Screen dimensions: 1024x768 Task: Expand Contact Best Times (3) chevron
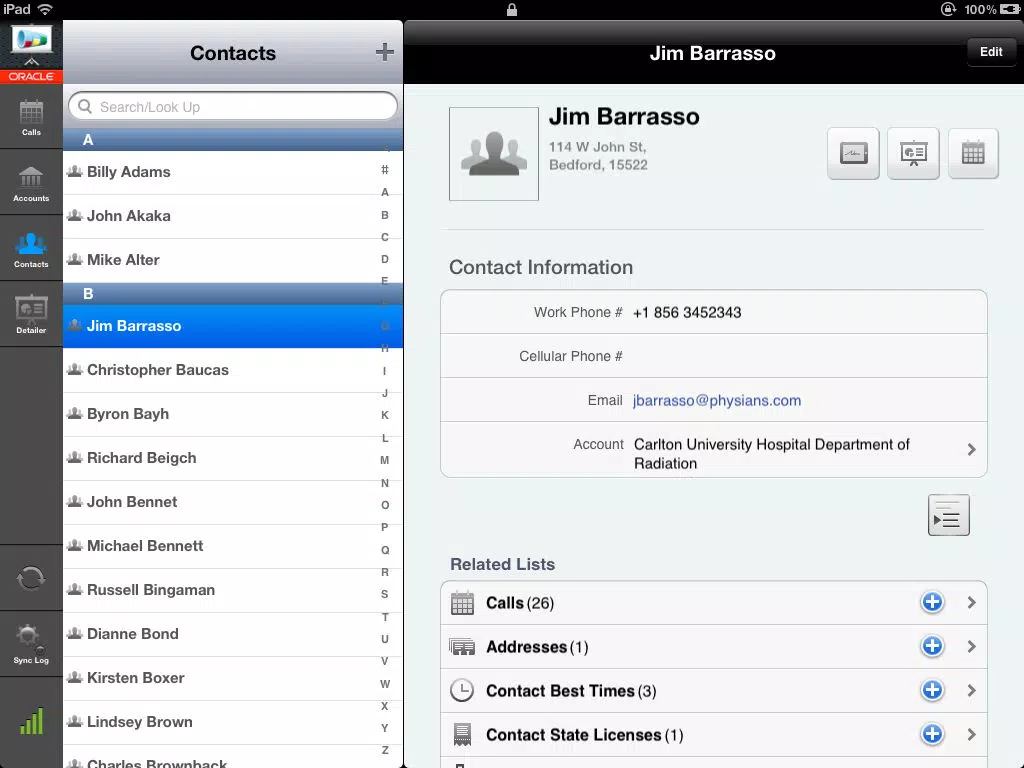tap(971, 690)
